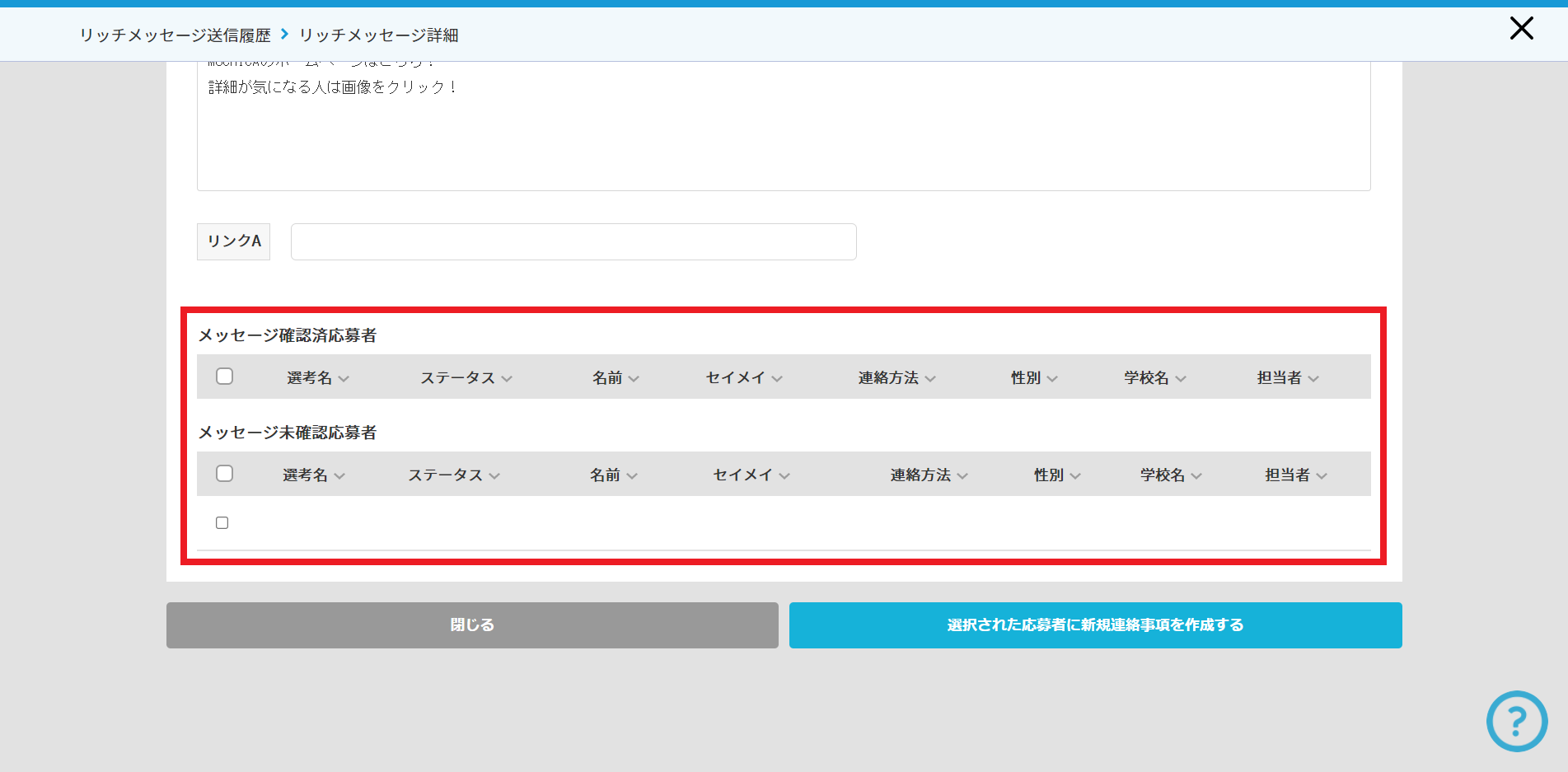Click the リンクA input field
Screen dimensions: 1568x772
(x=573, y=242)
